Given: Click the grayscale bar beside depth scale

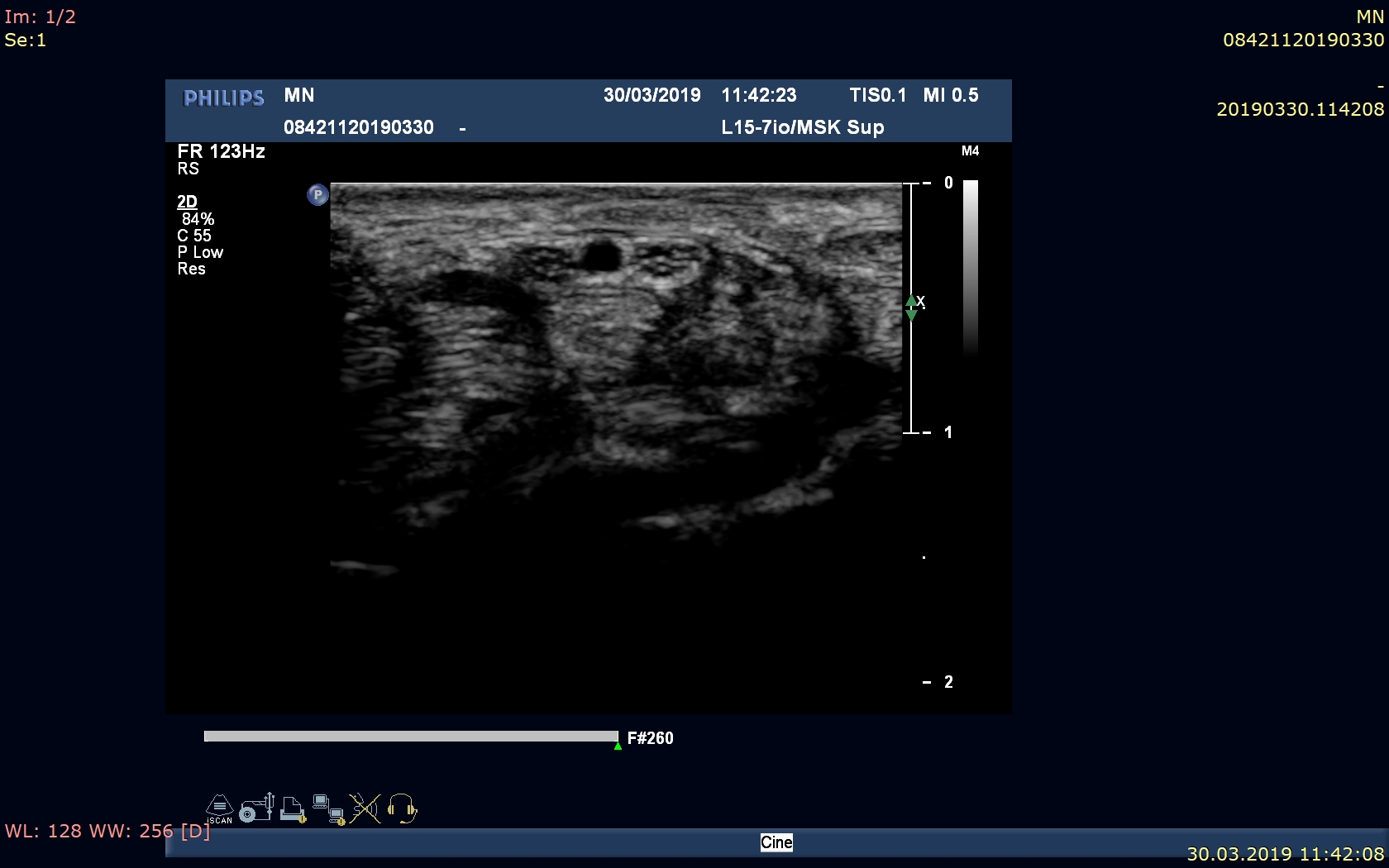Looking at the screenshot, I should [x=971, y=266].
